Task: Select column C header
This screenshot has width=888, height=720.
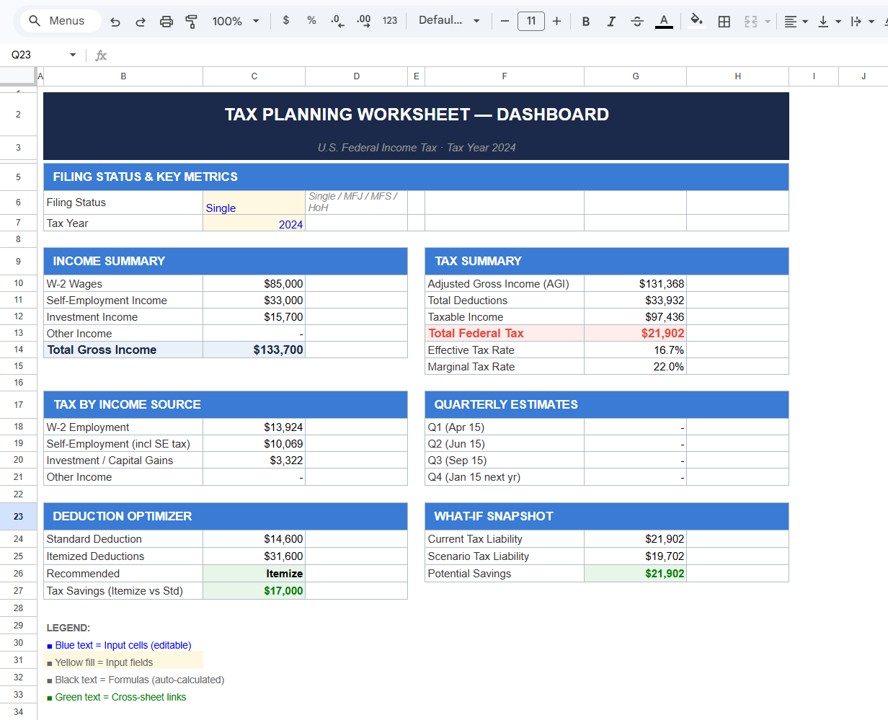Action: (x=254, y=76)
